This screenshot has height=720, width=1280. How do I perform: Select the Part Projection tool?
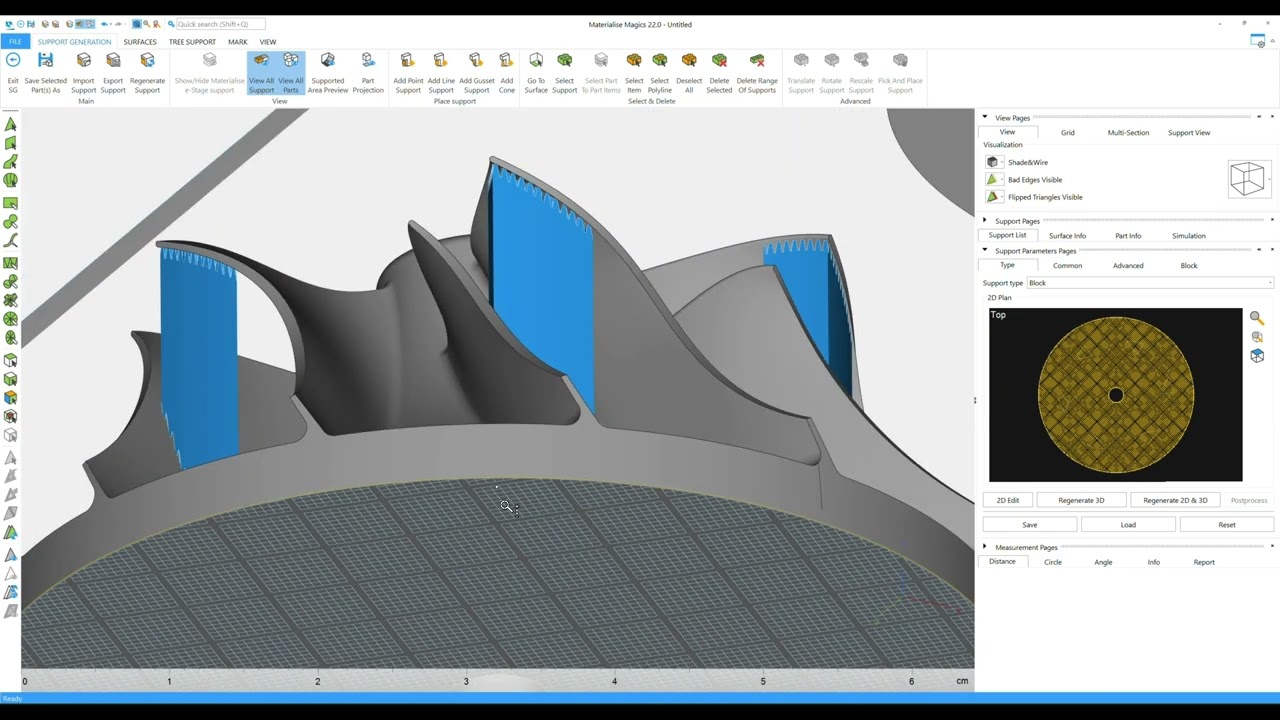click(x=368, y=74)
